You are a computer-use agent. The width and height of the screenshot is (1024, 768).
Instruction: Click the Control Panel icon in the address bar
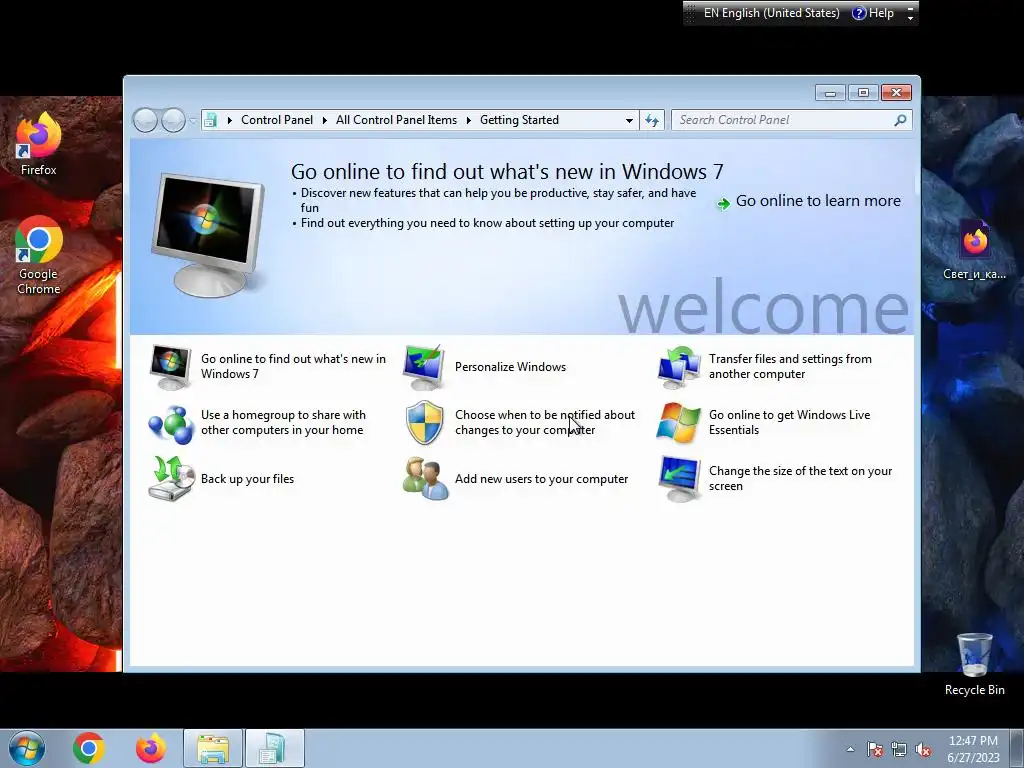[x=210, y=120]
